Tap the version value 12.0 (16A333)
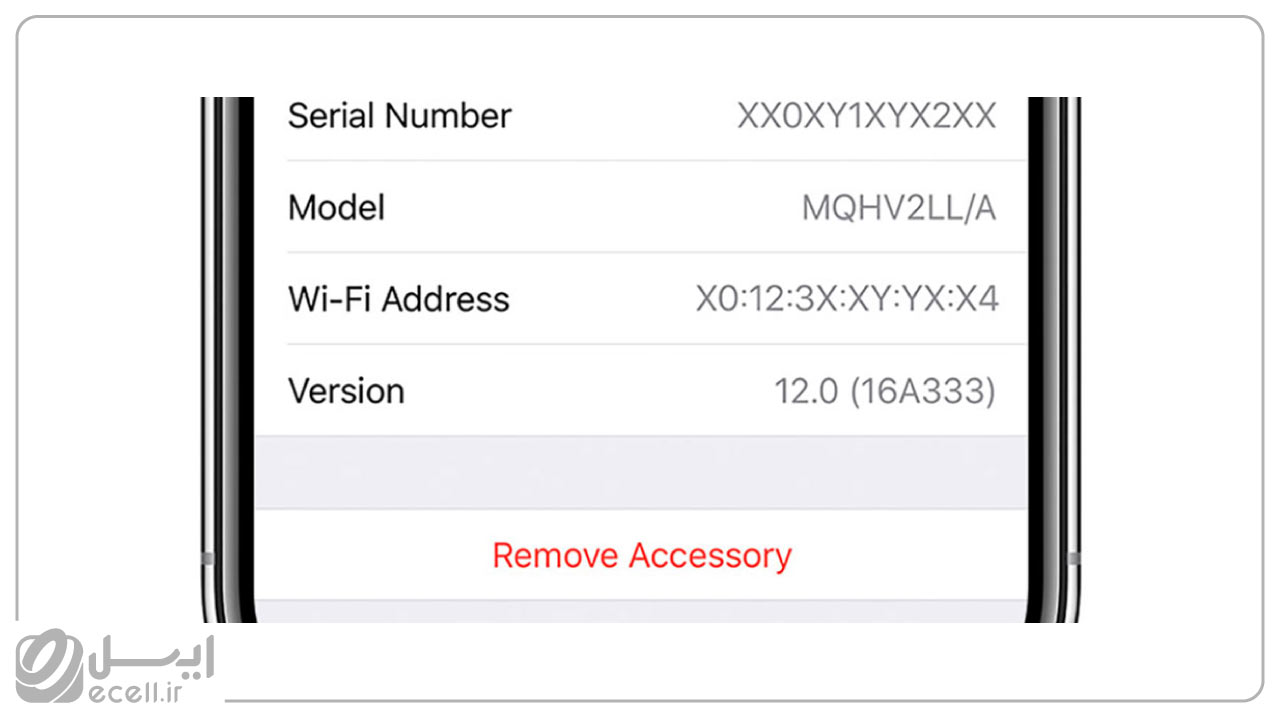The width and height of the screenshot is (1280, 720). (x=885, y=392)
